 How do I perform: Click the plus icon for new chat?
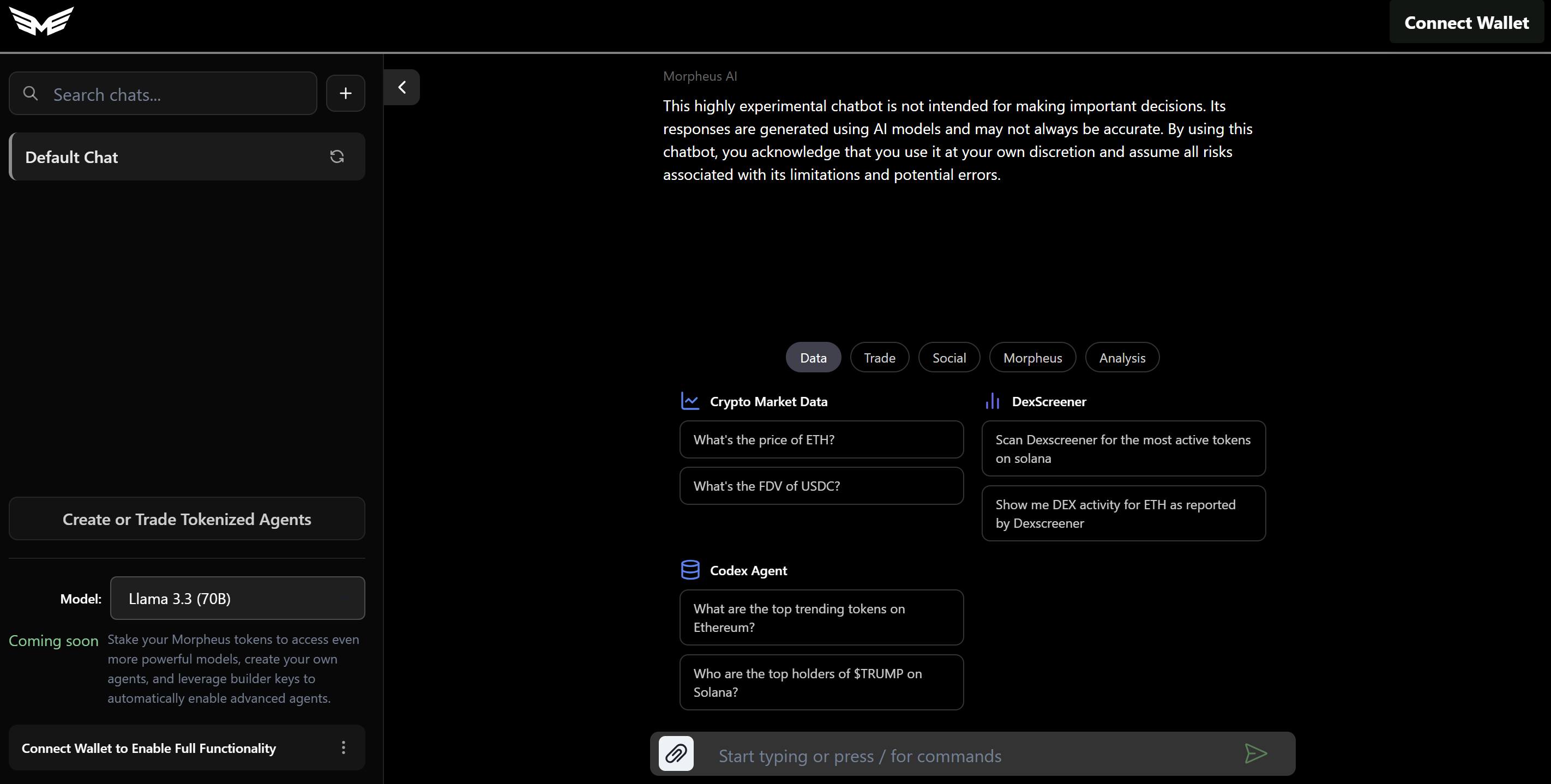[346, 93]
